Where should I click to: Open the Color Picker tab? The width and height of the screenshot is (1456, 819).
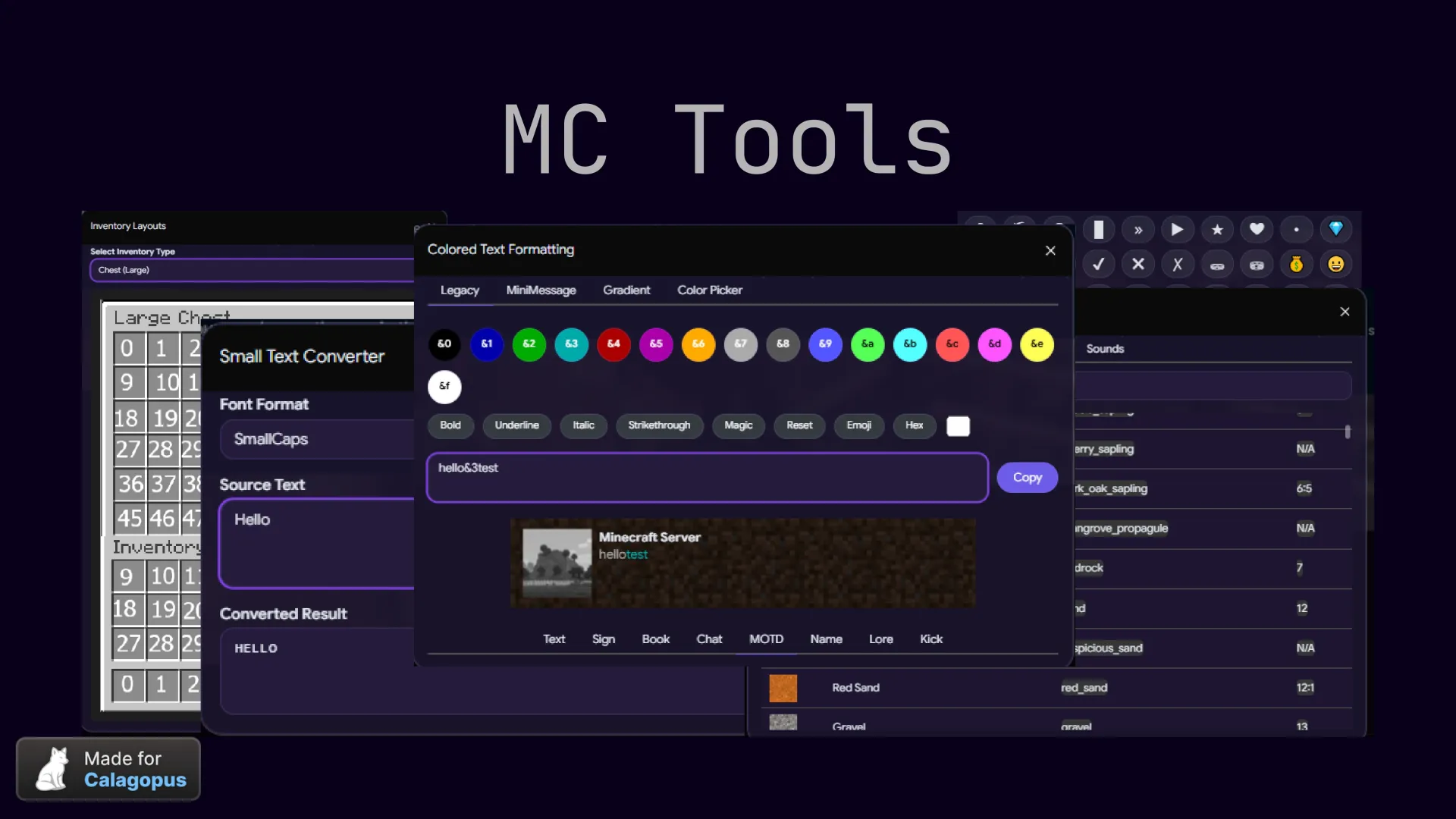[x=710, y=290]
